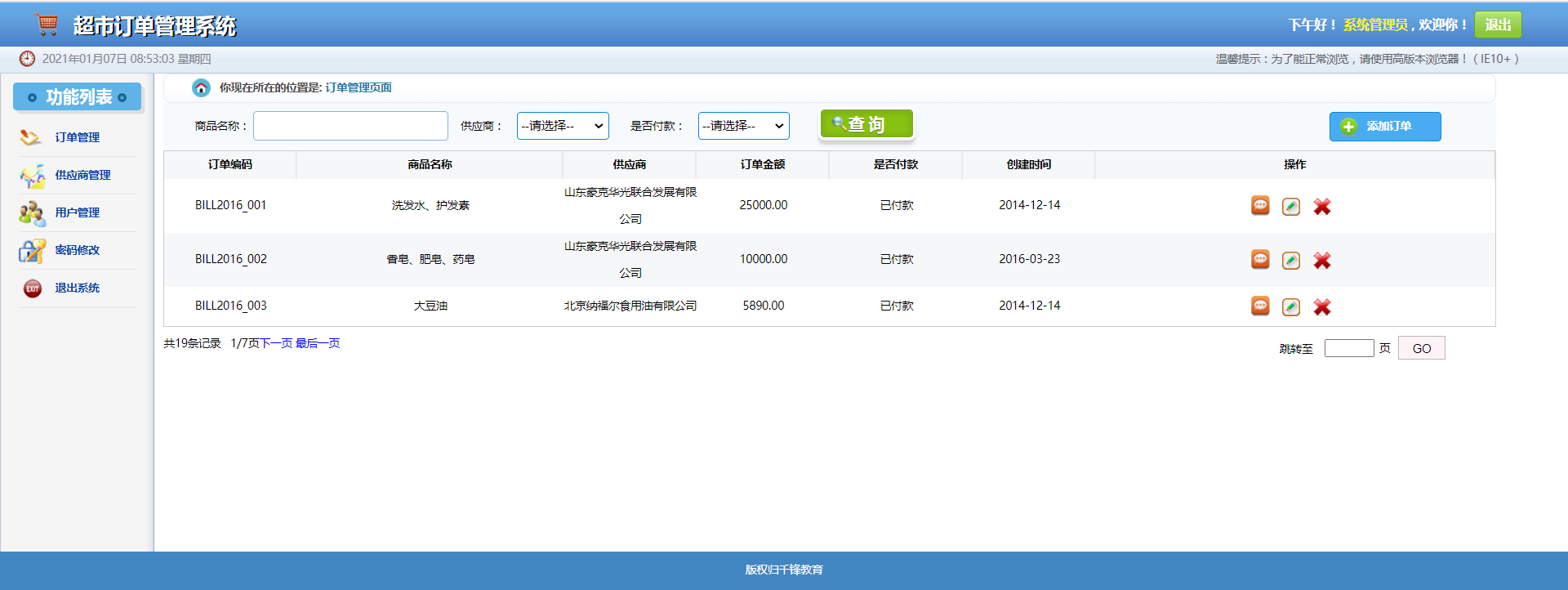The image size is (1568, 590).
Task: Delete order BILL2016_003 with the red X
Action: tap(1322, 307)
